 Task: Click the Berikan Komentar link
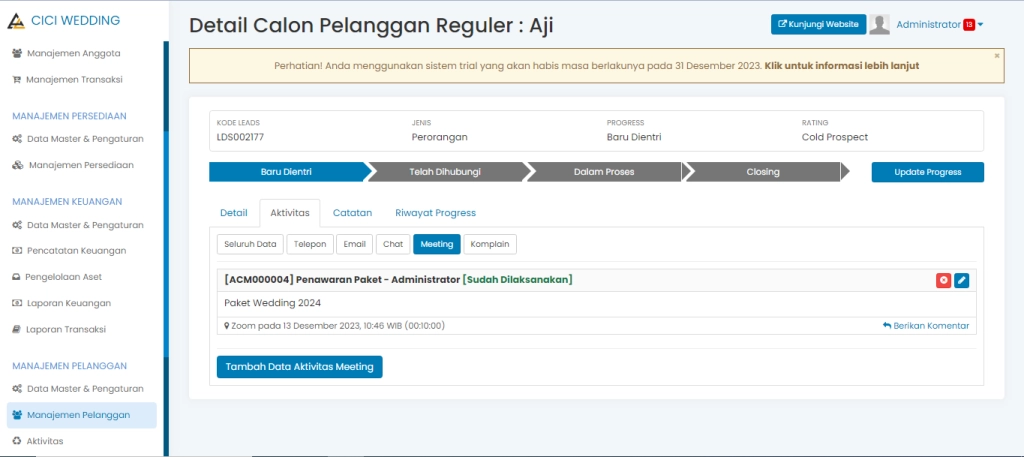click(926, 326)
